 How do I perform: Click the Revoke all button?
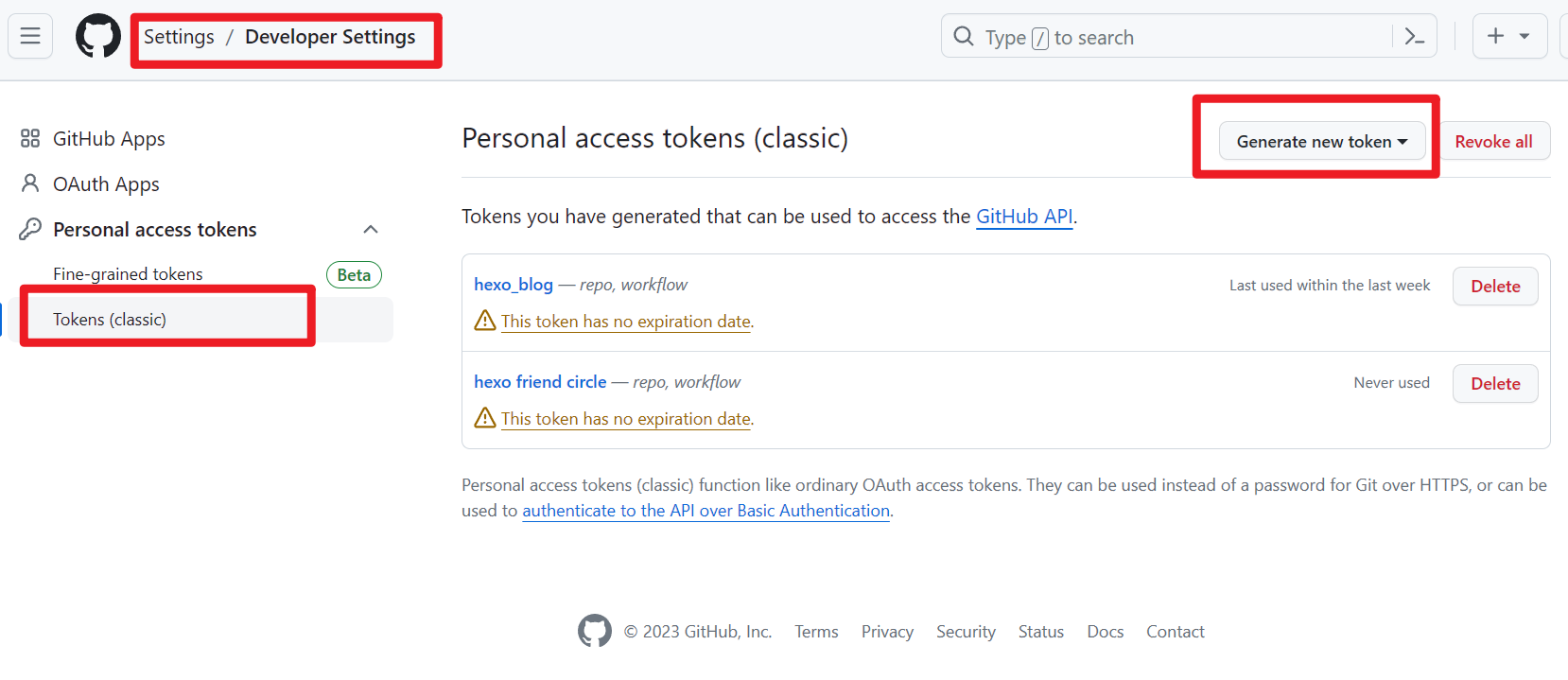[1493, 141]
